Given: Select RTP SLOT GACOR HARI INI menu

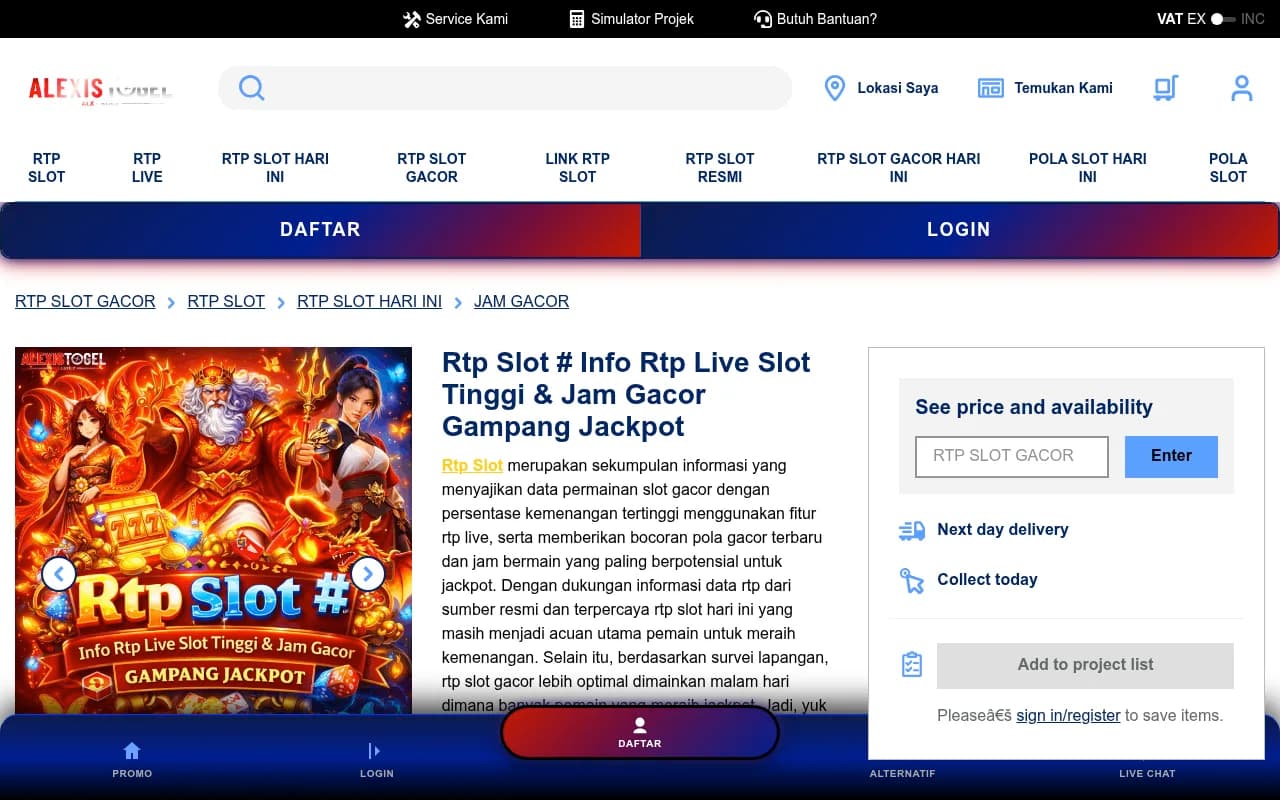Looking at the screenshot, I should (898, 168).
